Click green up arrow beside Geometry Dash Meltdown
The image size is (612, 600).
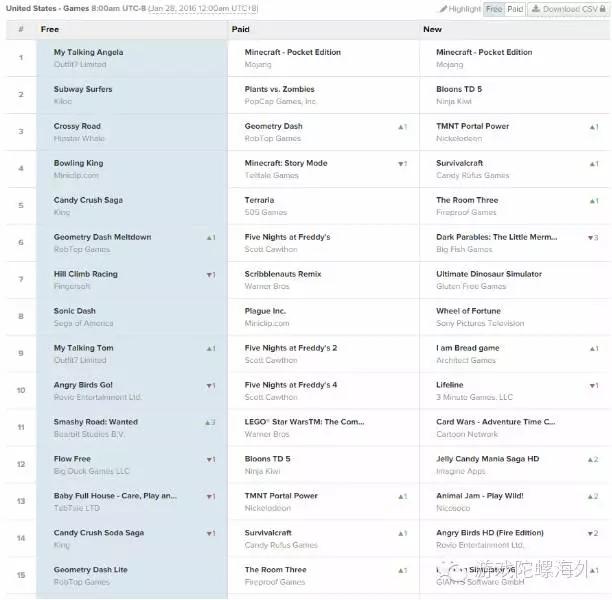click(210, 238)
